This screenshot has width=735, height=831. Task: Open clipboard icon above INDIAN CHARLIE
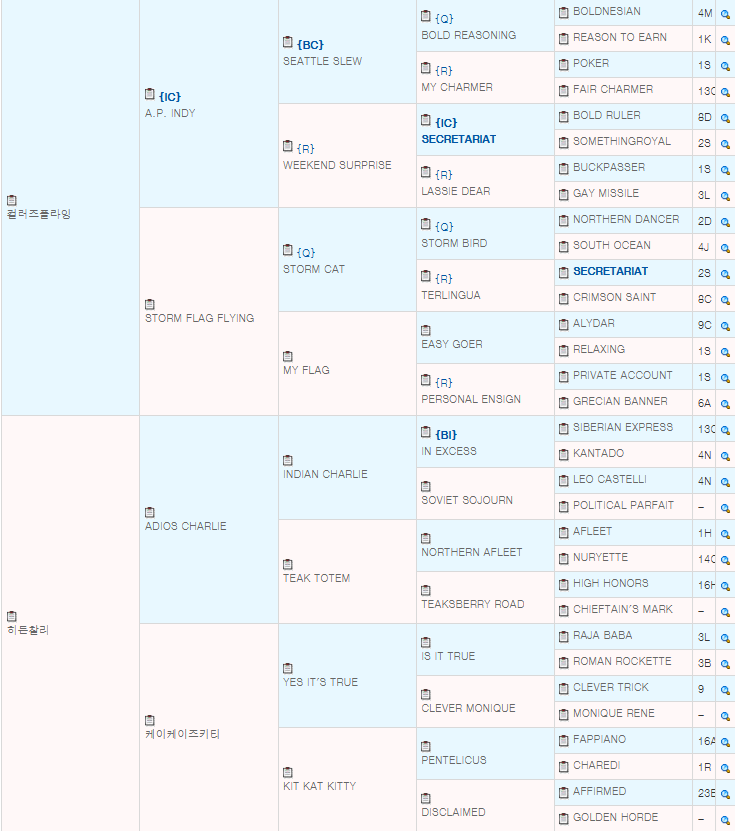(x=288, y=460)
